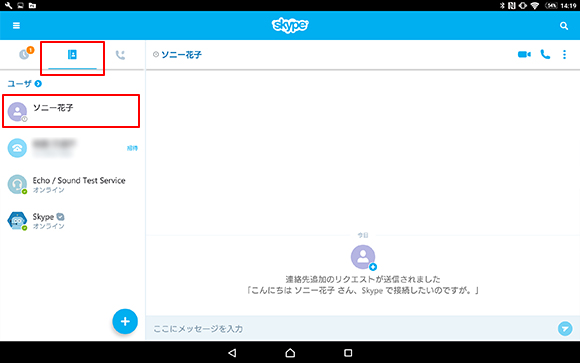580x363 pixels.
Task: Open Echo / Sound Test Service contact
Action: tap(71, 184)
